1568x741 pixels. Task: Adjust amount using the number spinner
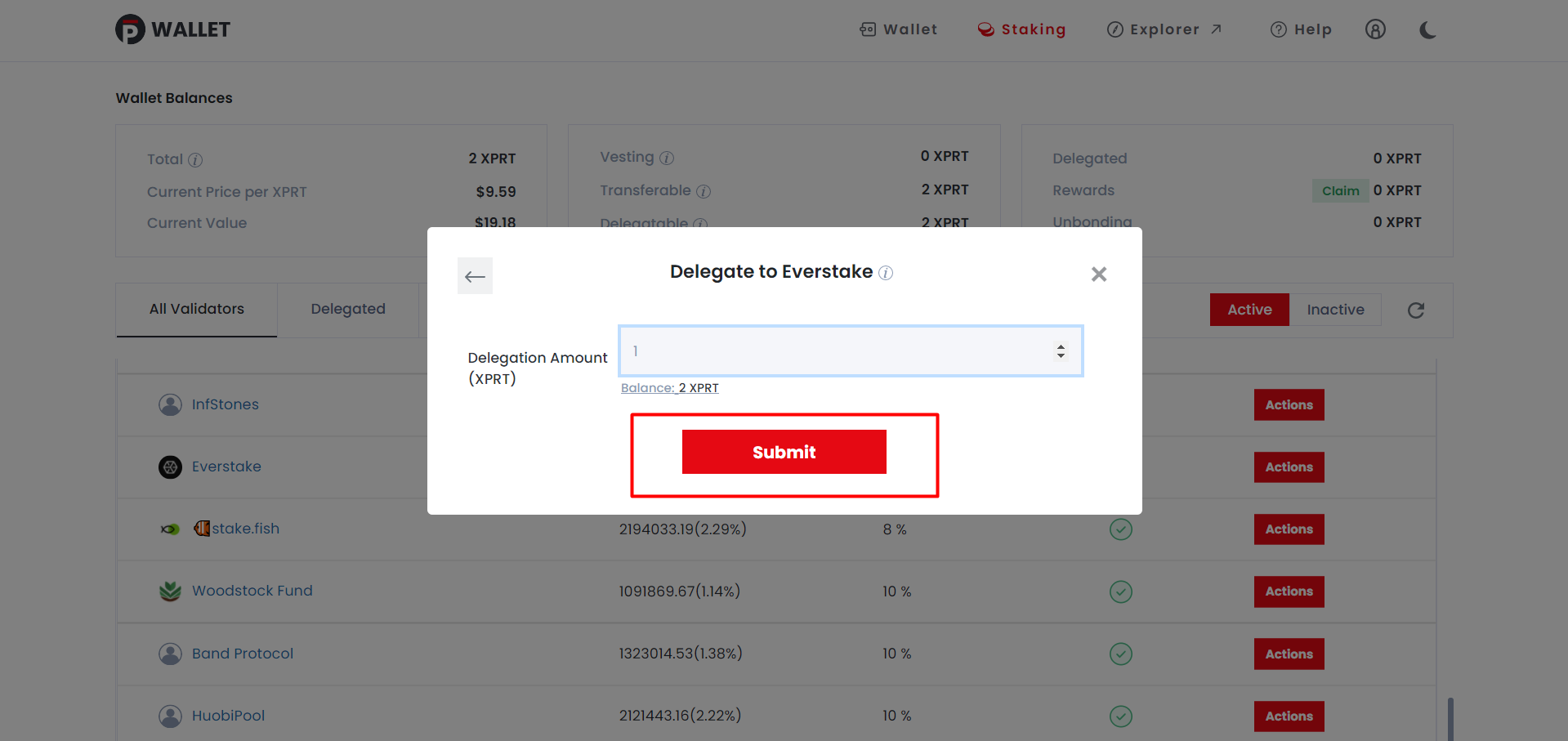1061,351
